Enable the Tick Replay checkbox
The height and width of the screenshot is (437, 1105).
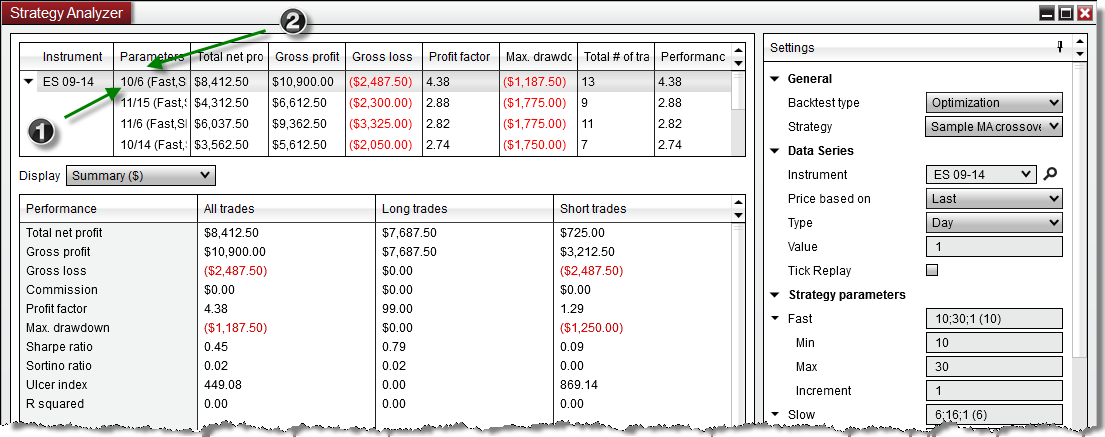(x=932, y=270)
